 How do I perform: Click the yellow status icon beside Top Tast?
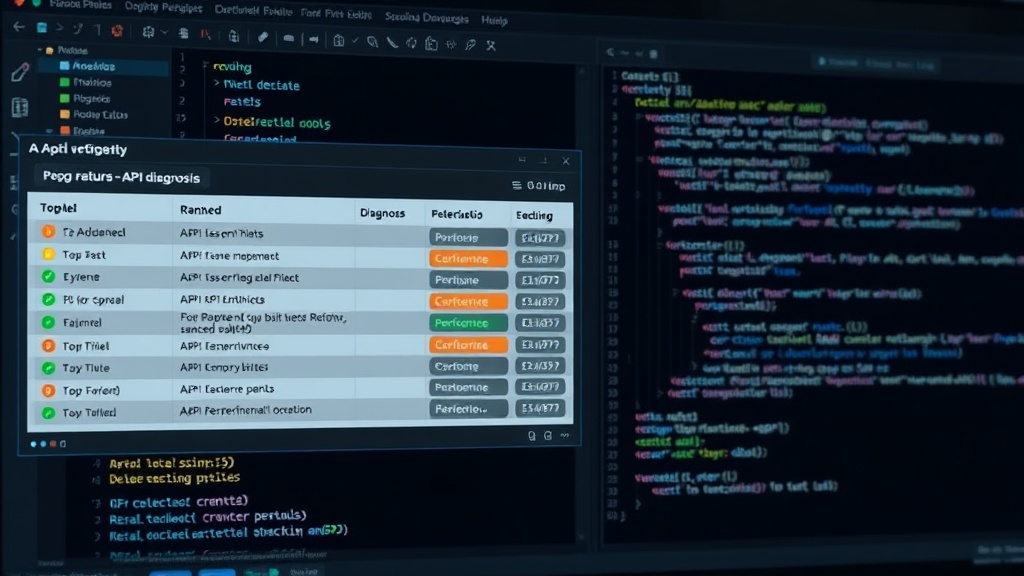(48, 254)
